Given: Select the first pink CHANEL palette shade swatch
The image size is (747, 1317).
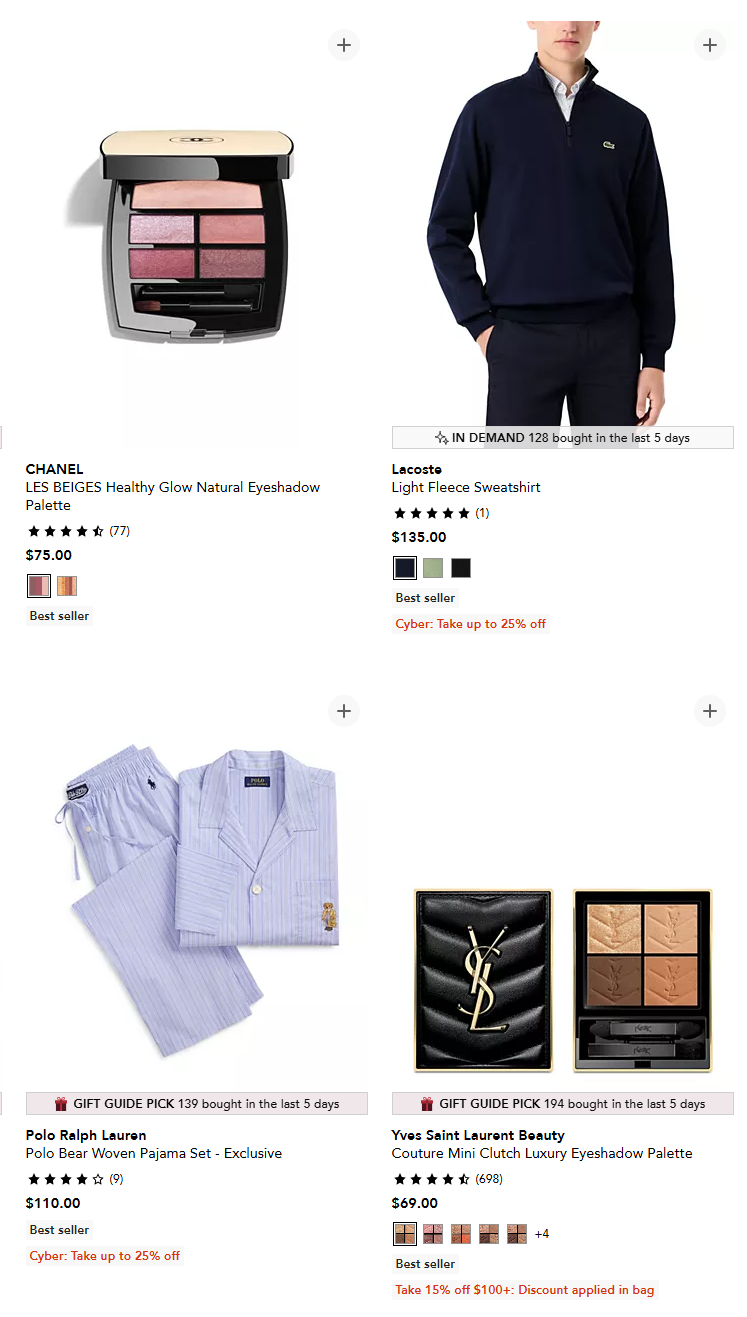Looking at the screenshot, I should (x=39, y=586).
